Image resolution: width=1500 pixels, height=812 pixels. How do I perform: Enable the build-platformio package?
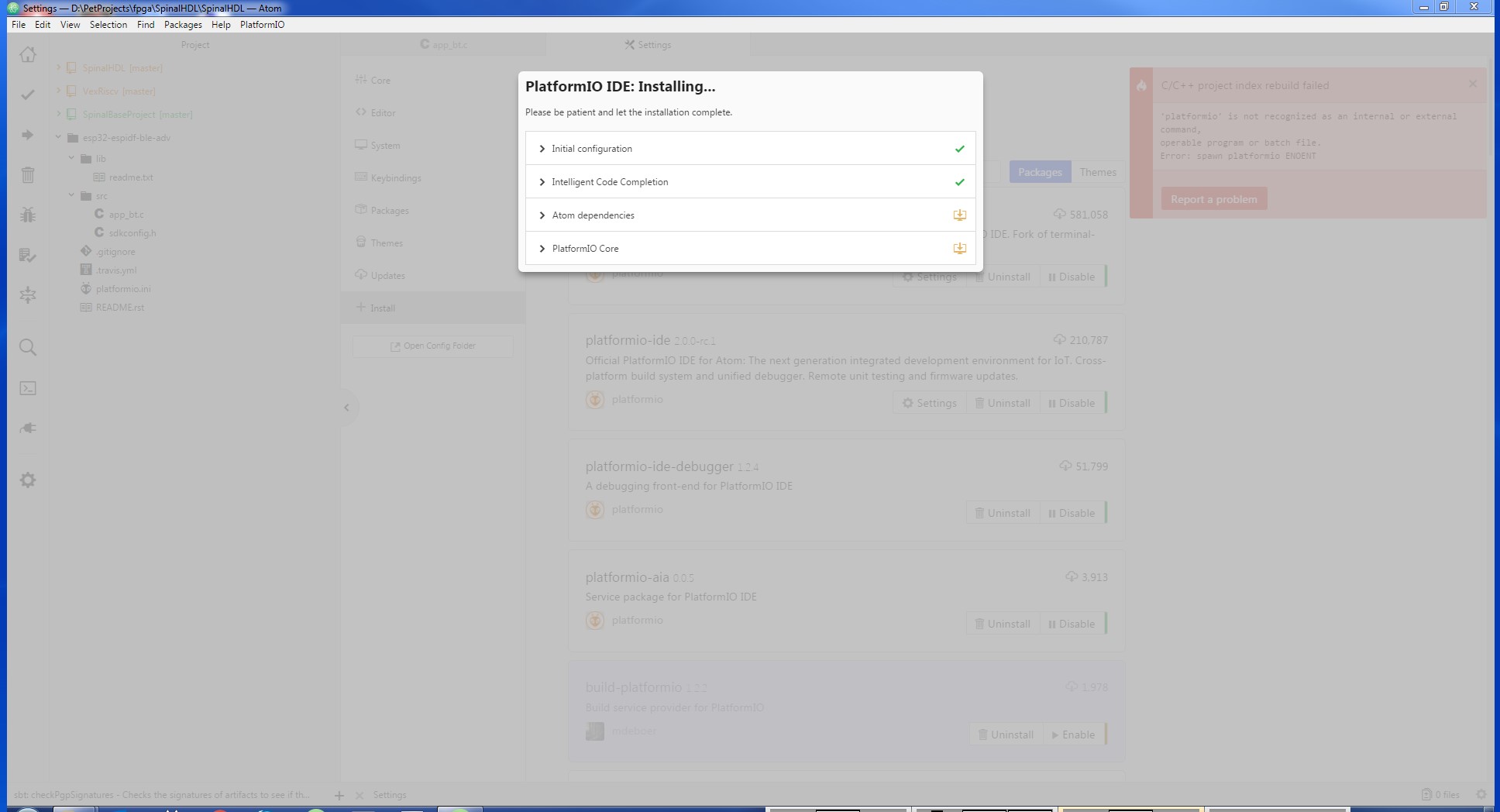coord(1073,734)
